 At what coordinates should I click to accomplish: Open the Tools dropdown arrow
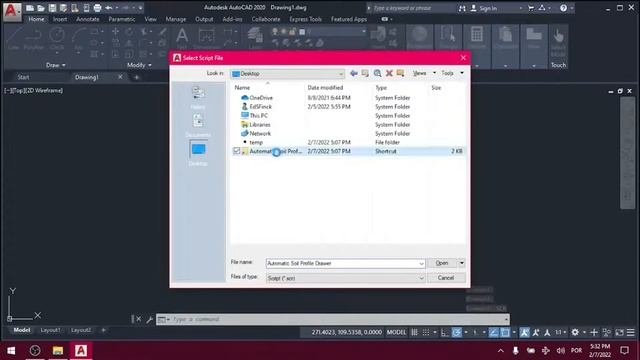click(x=462, y=73)
